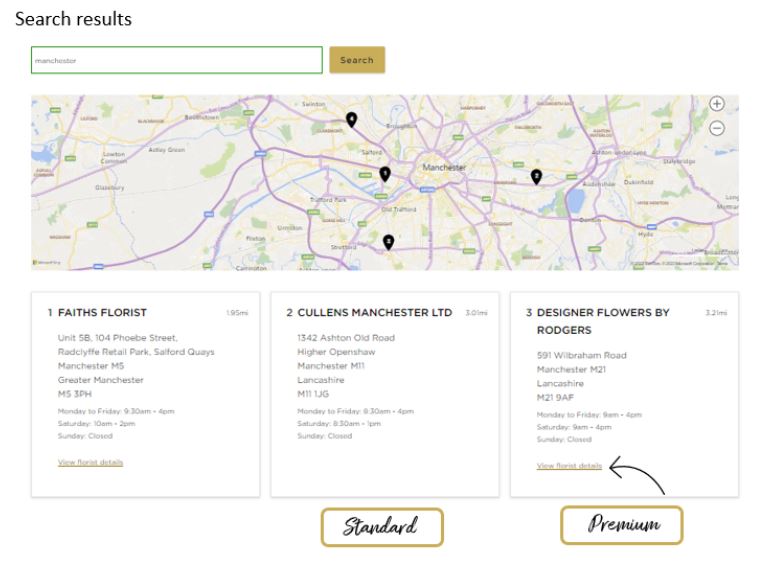Click the Faiths Florist address text
This screenshot has width=767, height=571.
pyautogui.click(x=136, y=365)
